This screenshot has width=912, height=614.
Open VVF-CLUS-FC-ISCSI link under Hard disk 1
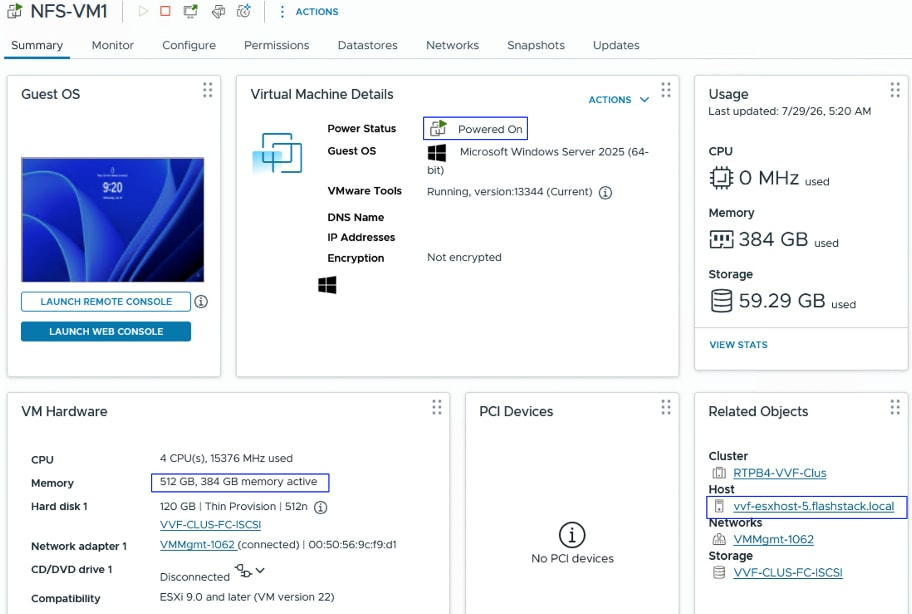[x=211, y=525]
